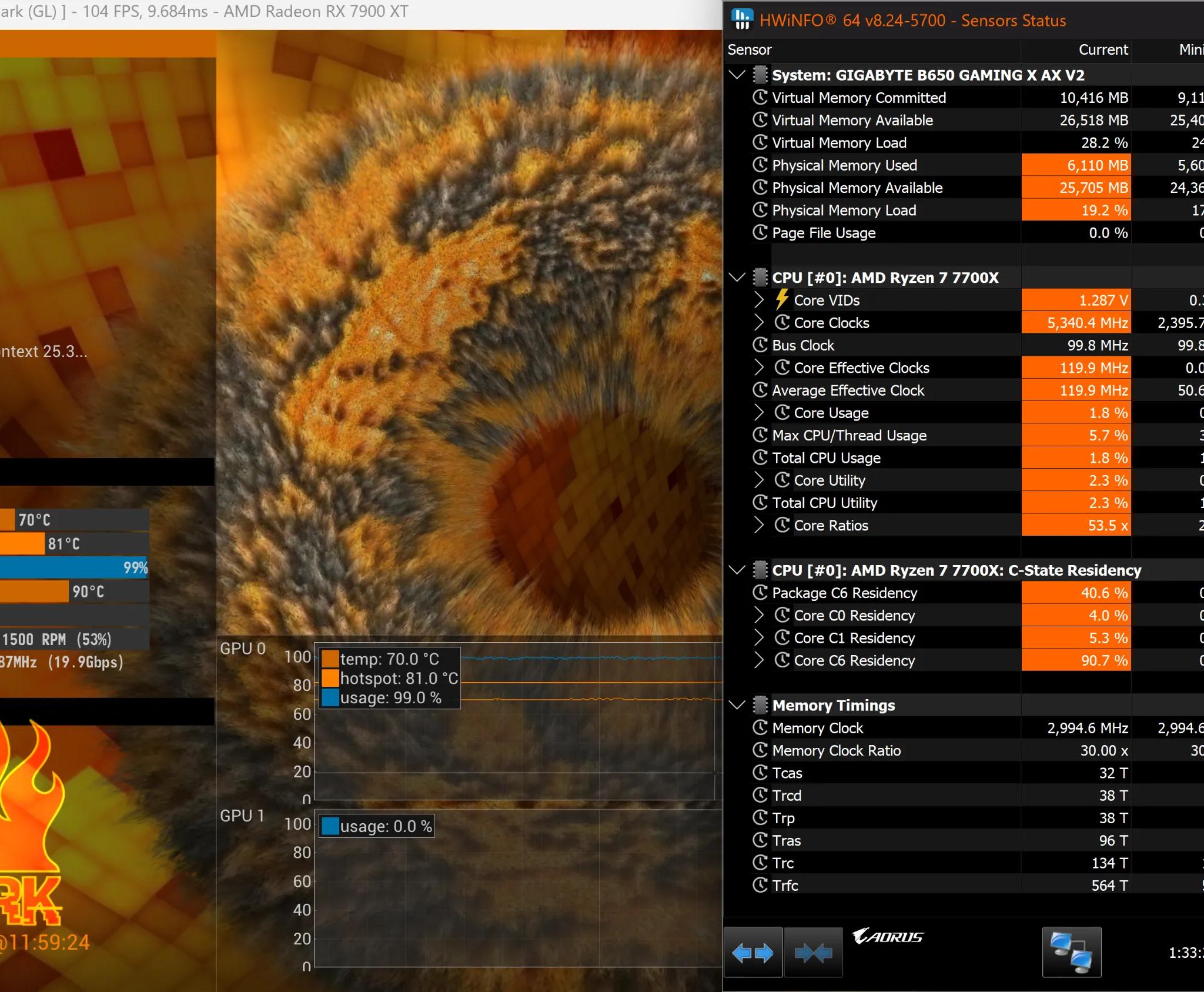The width and height of the screenshot is (1204, 992).
Task: Collapse the C-State Residency sensor group
Action: click(737, 570)
